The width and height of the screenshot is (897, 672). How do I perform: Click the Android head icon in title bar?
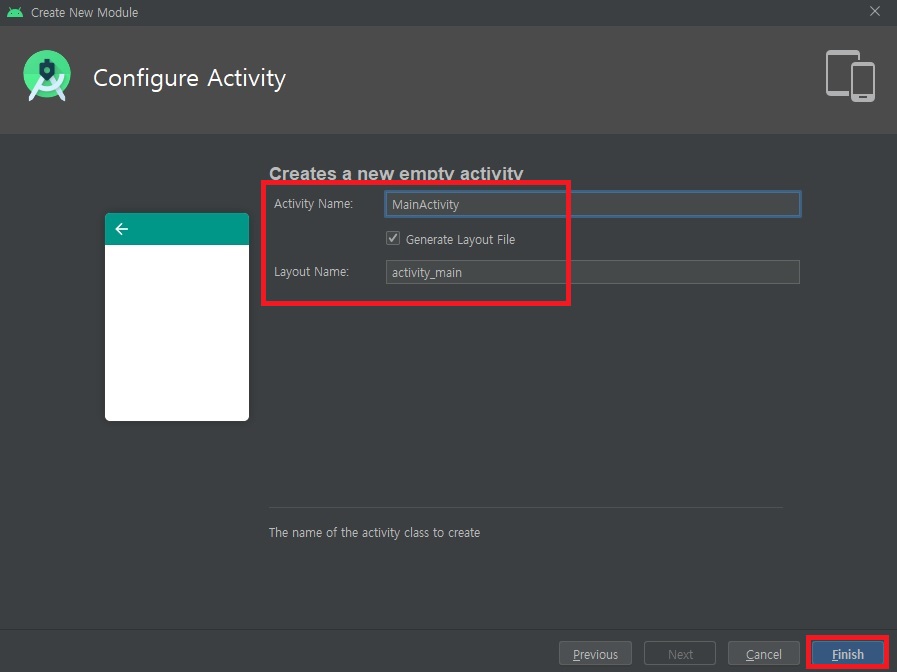coord(15,12)
